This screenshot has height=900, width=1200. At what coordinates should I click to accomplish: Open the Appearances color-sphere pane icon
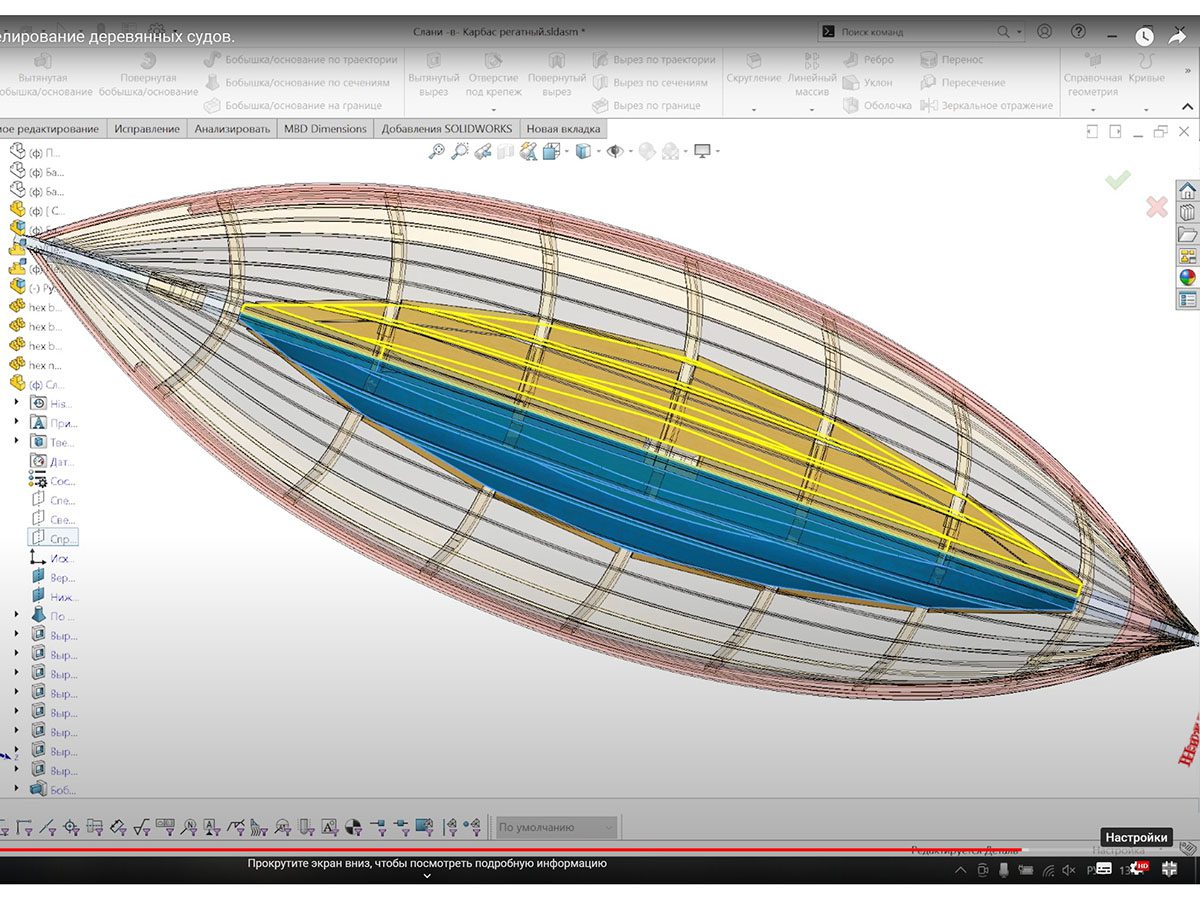tap(1187, 277)
